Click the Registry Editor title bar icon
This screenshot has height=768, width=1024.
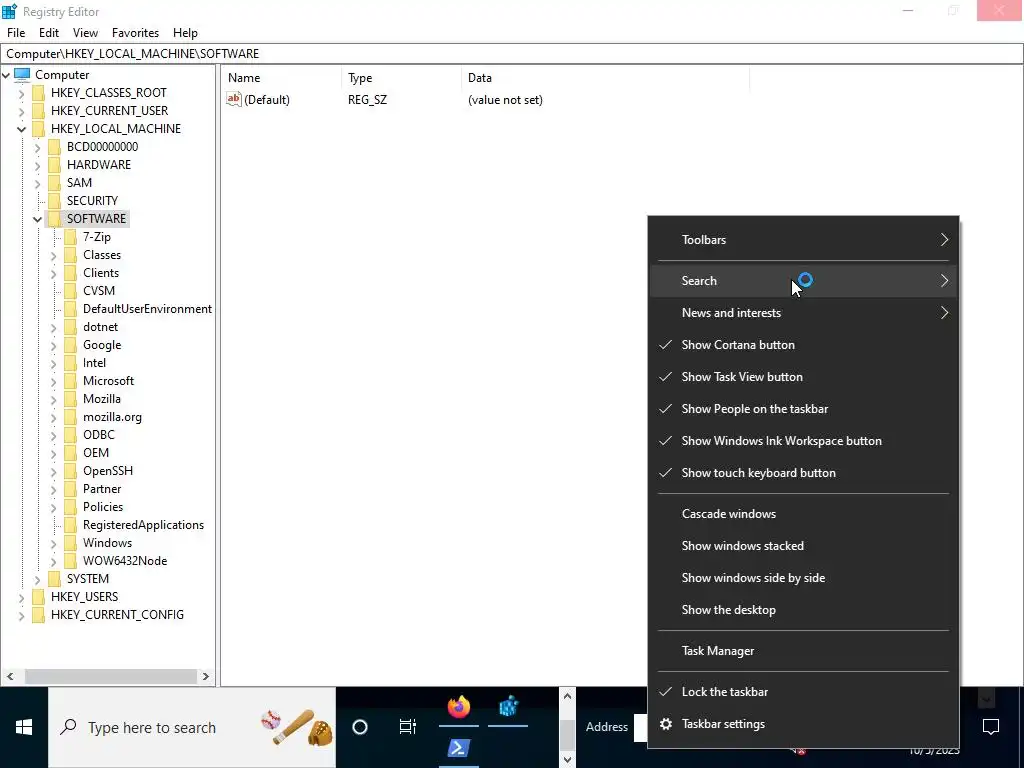(9, 11)
